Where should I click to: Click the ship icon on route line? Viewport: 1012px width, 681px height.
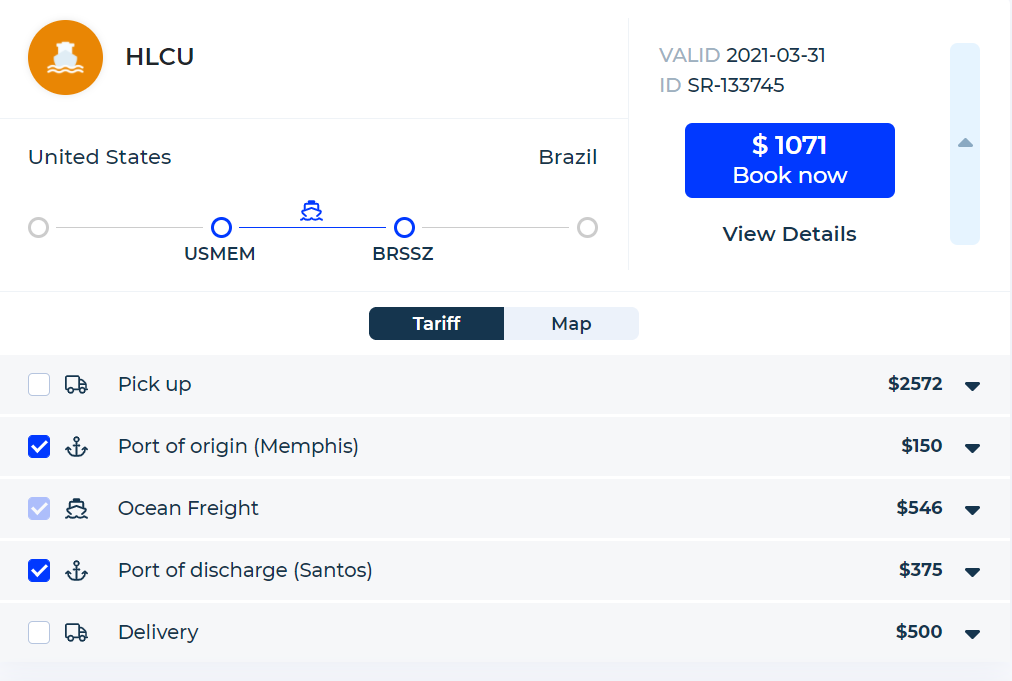[312, 210]
